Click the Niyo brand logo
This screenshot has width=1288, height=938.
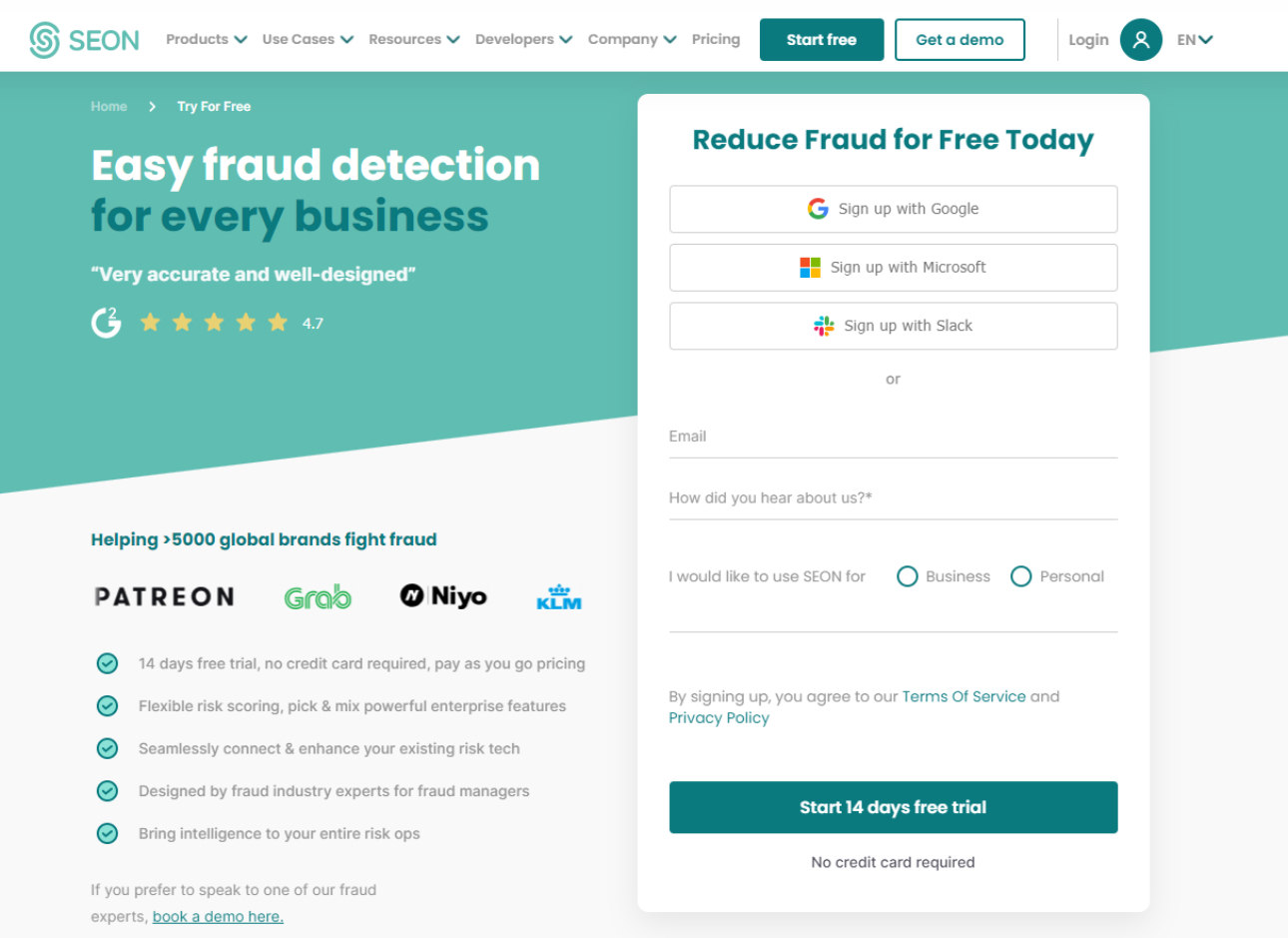443,596
